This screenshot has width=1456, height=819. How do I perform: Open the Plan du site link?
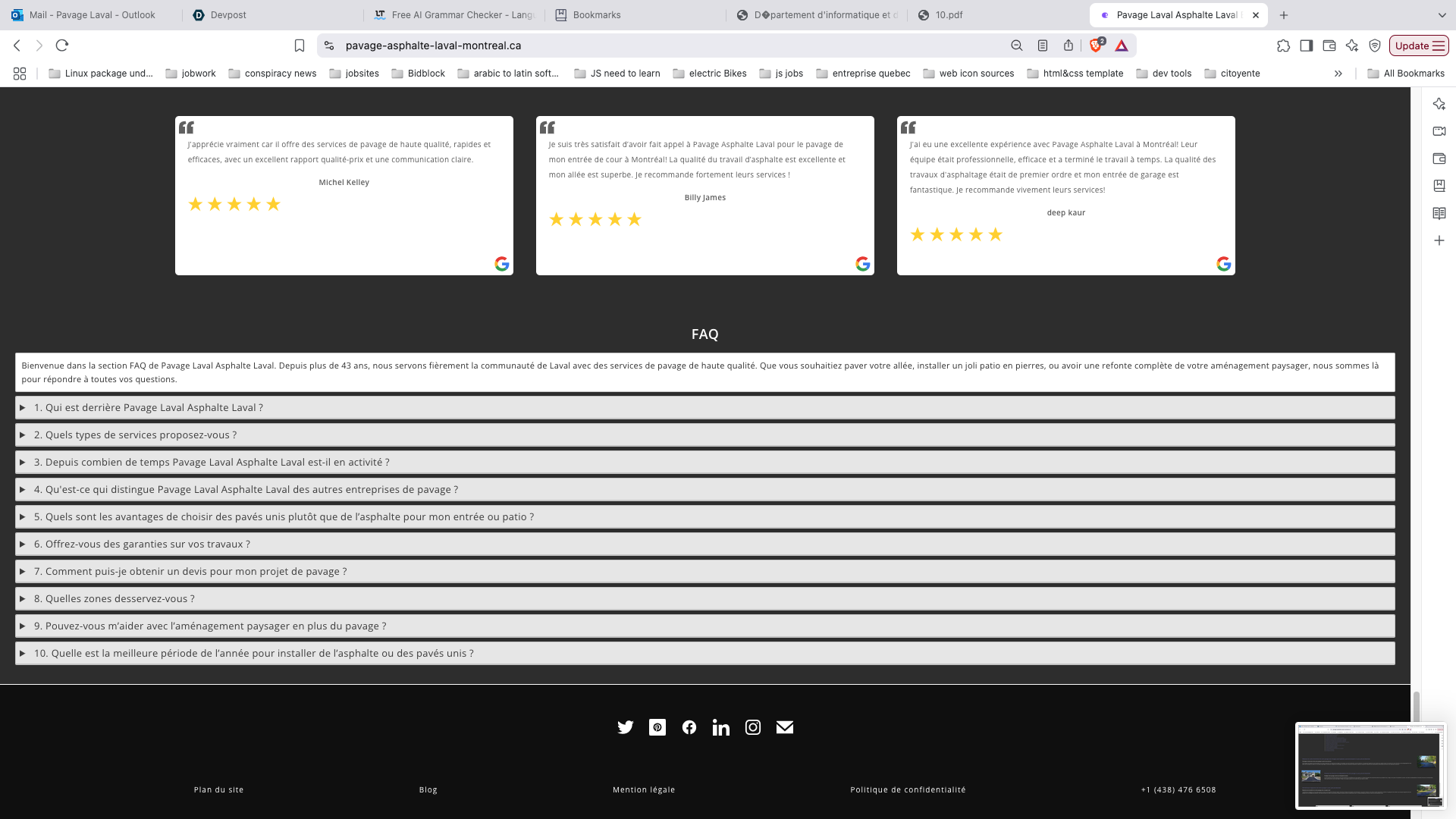pos(218,789)
